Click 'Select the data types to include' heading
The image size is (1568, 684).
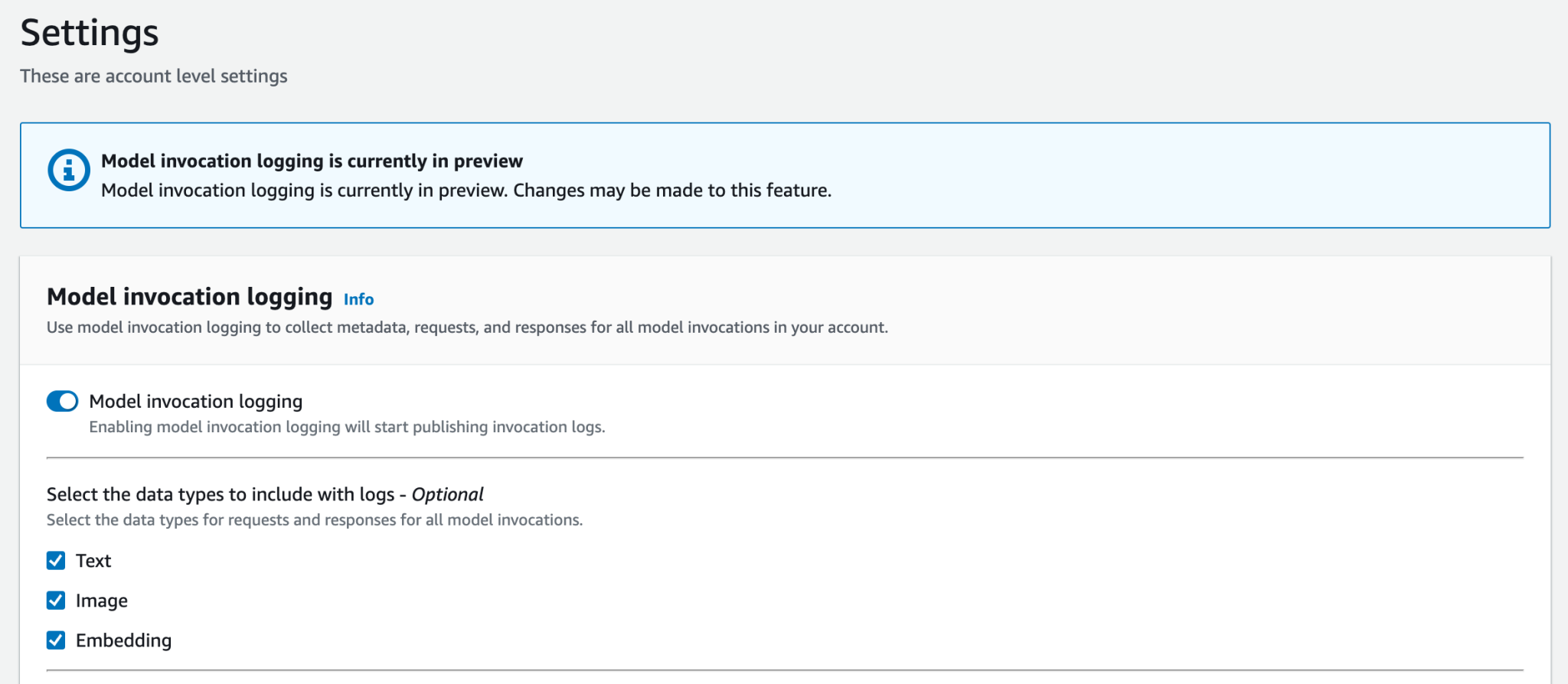click(220, 494)
